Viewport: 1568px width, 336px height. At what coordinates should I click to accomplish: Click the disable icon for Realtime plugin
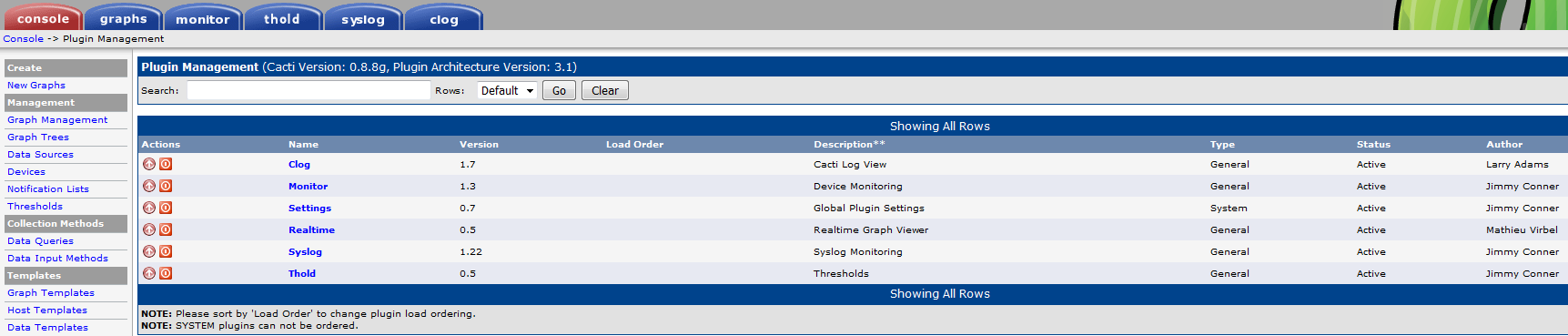click(x=166, y=229)
